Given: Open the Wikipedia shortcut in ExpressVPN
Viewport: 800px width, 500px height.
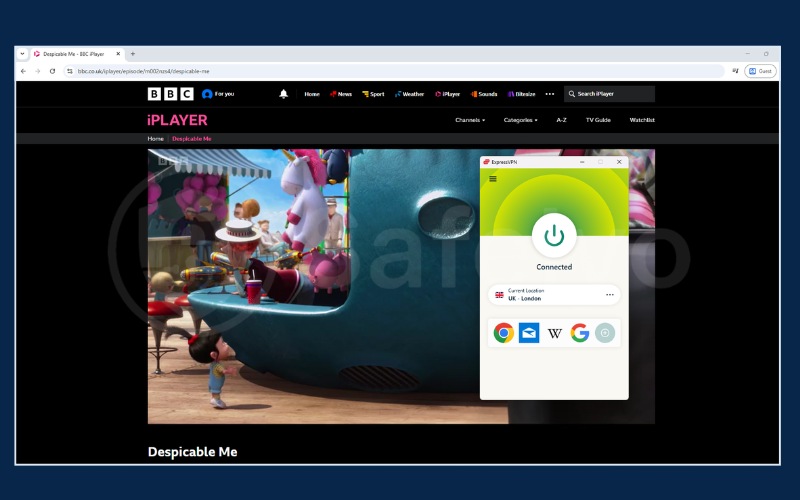Looking at the screenshot, I should (x=555, y=333).
